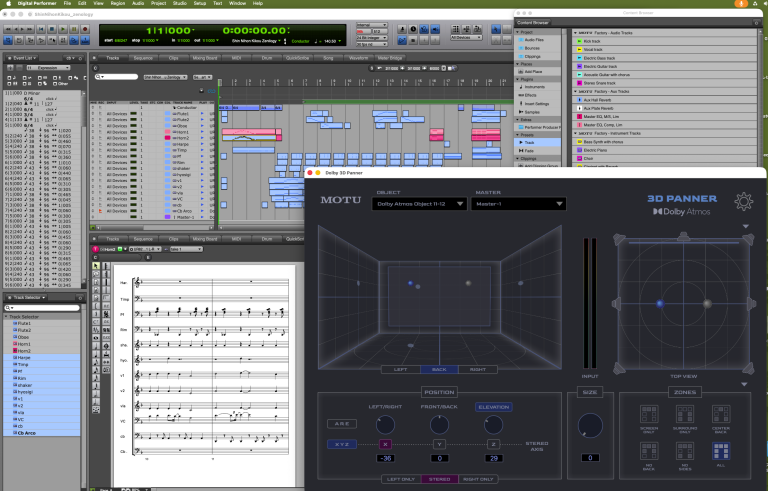Viewport: 768px width, 491px height.
Task: Select the Center Back zone icon
Action: point(720,414)
